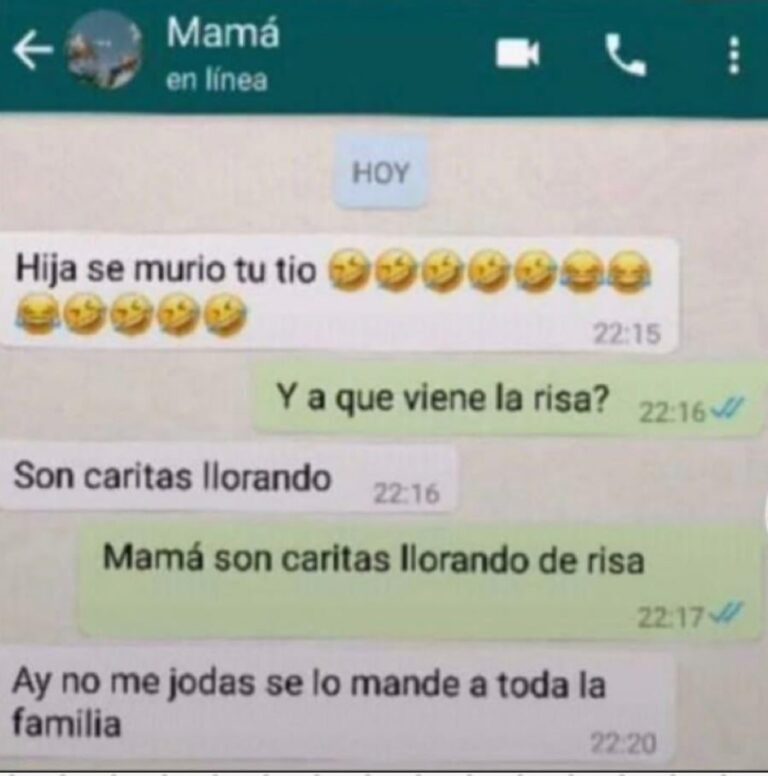
Task: Tap the 'en línea' status text
Action: tap(217, 80)
